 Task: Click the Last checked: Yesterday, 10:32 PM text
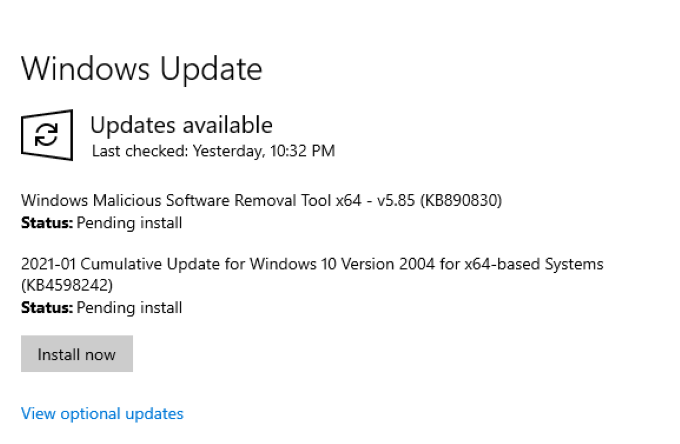(x=213, y=151)
